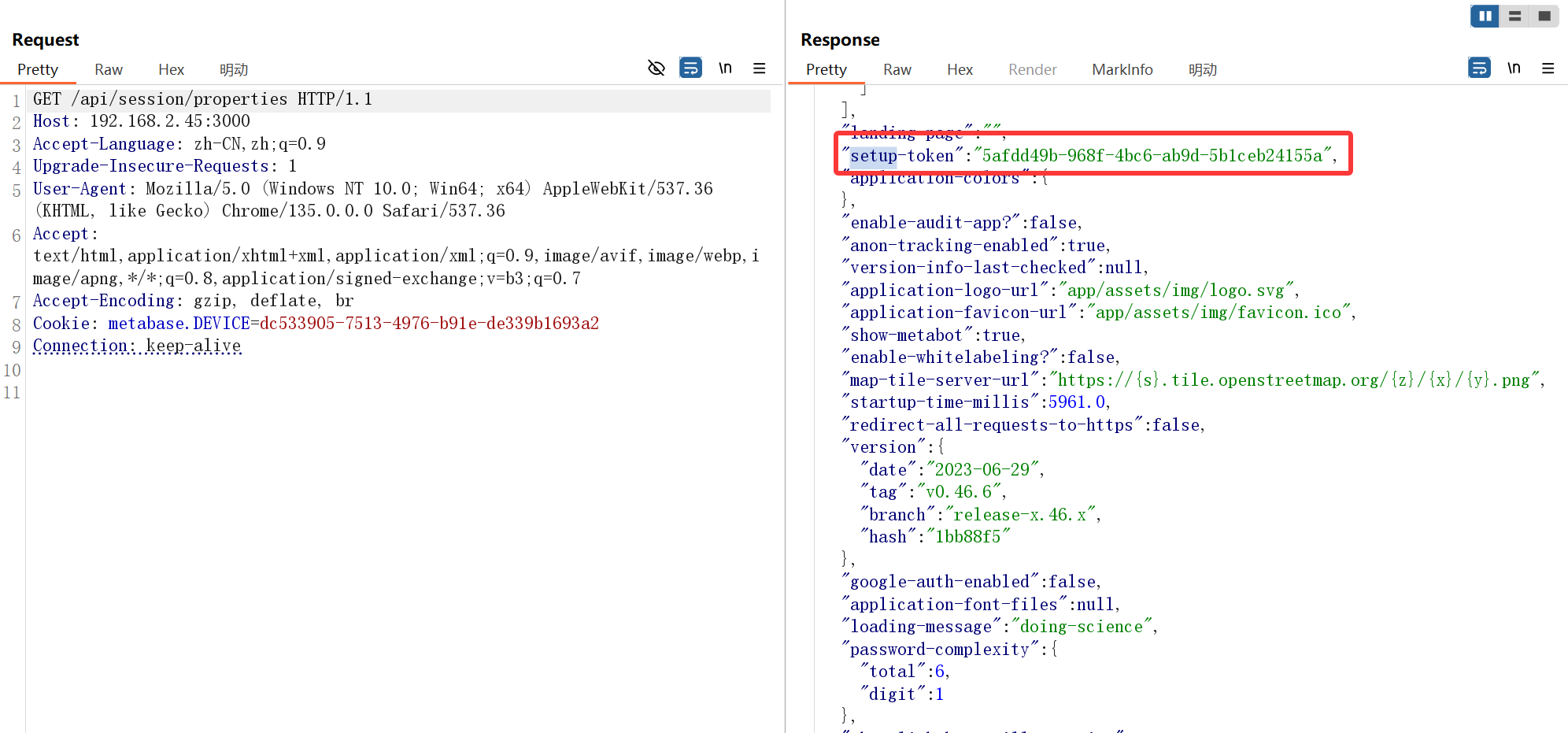1568x733 pixels.
Task: Switch Response view to Hex tab
Action: [x=960, y=70]
